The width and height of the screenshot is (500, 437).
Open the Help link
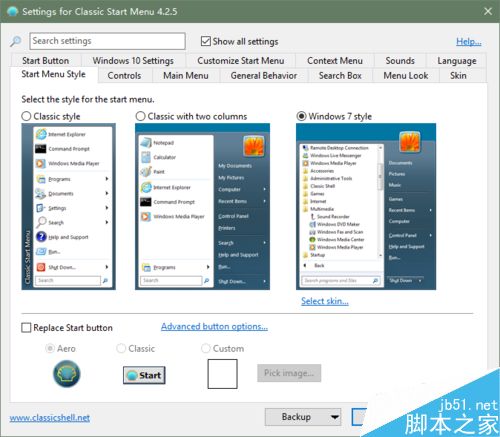pyautogui.click(x=469, y=42)
